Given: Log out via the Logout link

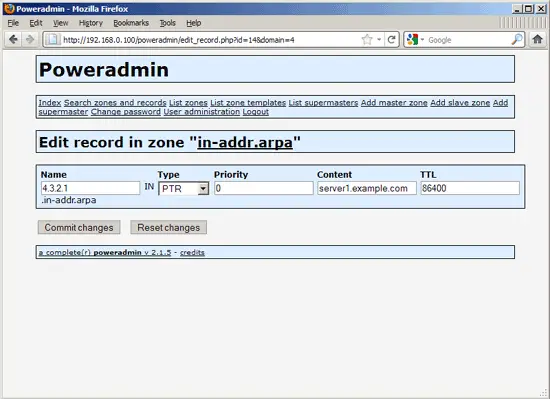Looking at the screenshot, I should (x=256, y=112).
